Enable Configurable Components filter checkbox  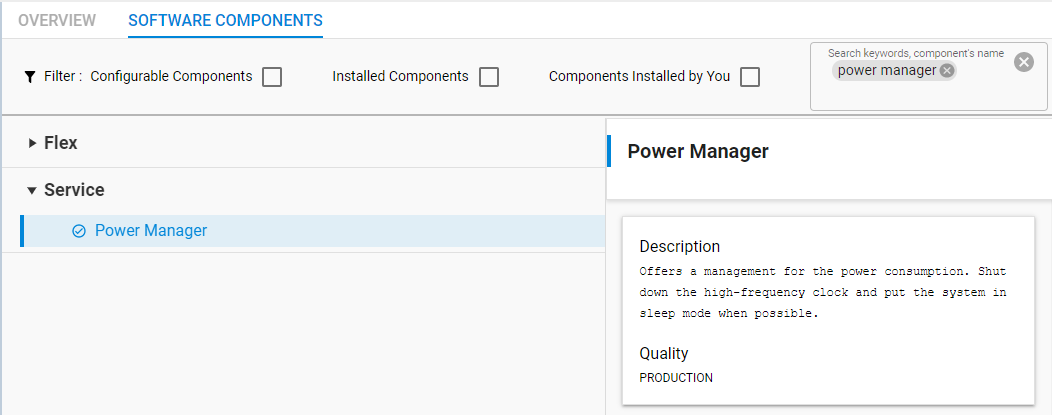(272, 77)
